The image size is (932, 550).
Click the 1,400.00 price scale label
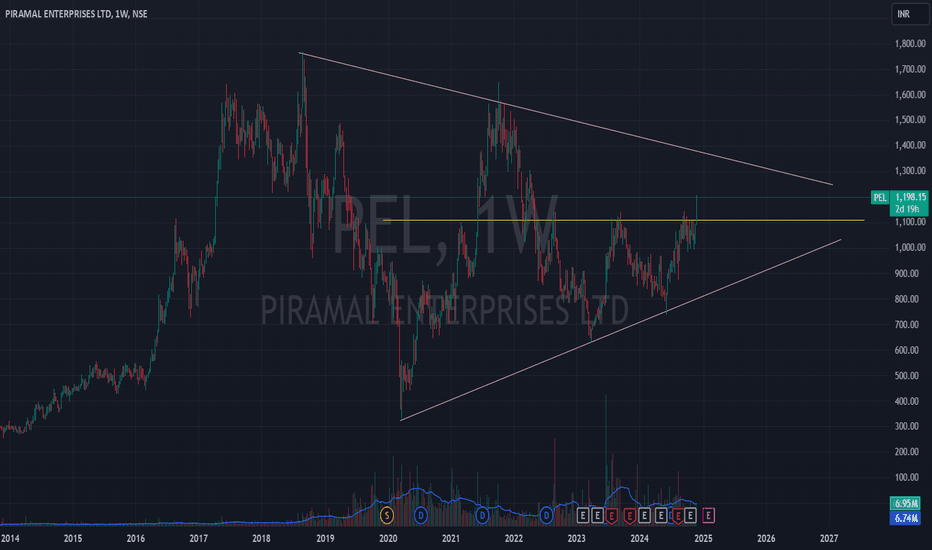(910, 145)
